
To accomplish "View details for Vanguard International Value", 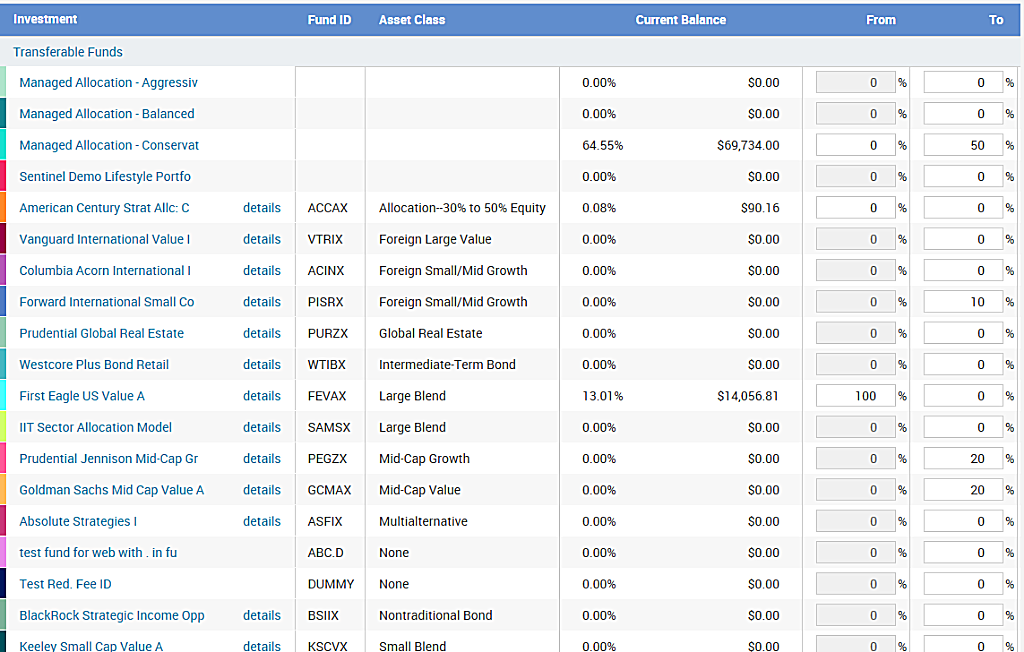I will pos(262,239).
